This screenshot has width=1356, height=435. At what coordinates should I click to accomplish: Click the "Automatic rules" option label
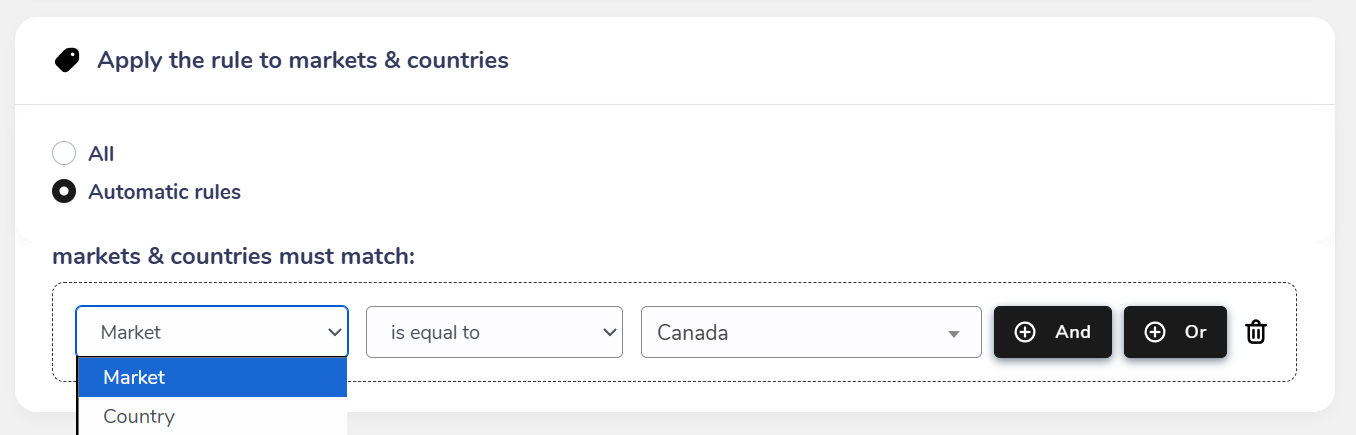(x=164, y=191)
